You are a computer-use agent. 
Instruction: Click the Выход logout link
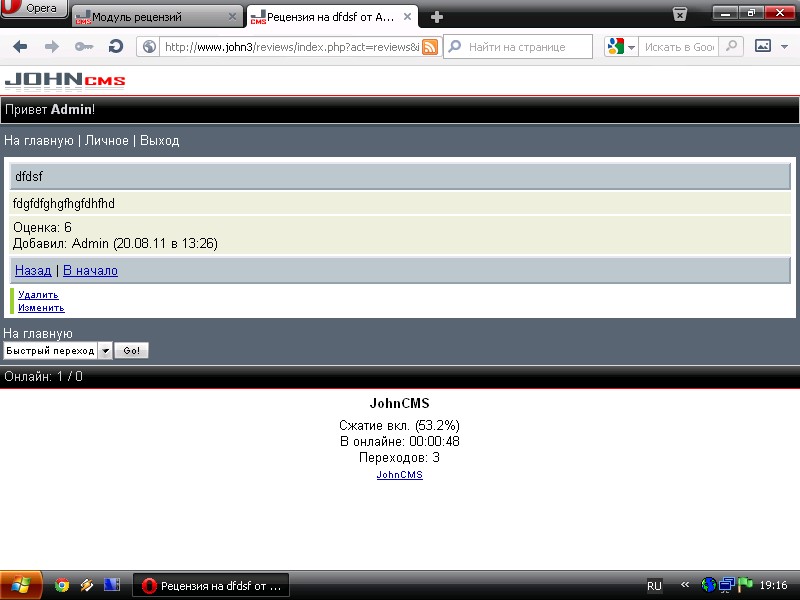[160, 140]
